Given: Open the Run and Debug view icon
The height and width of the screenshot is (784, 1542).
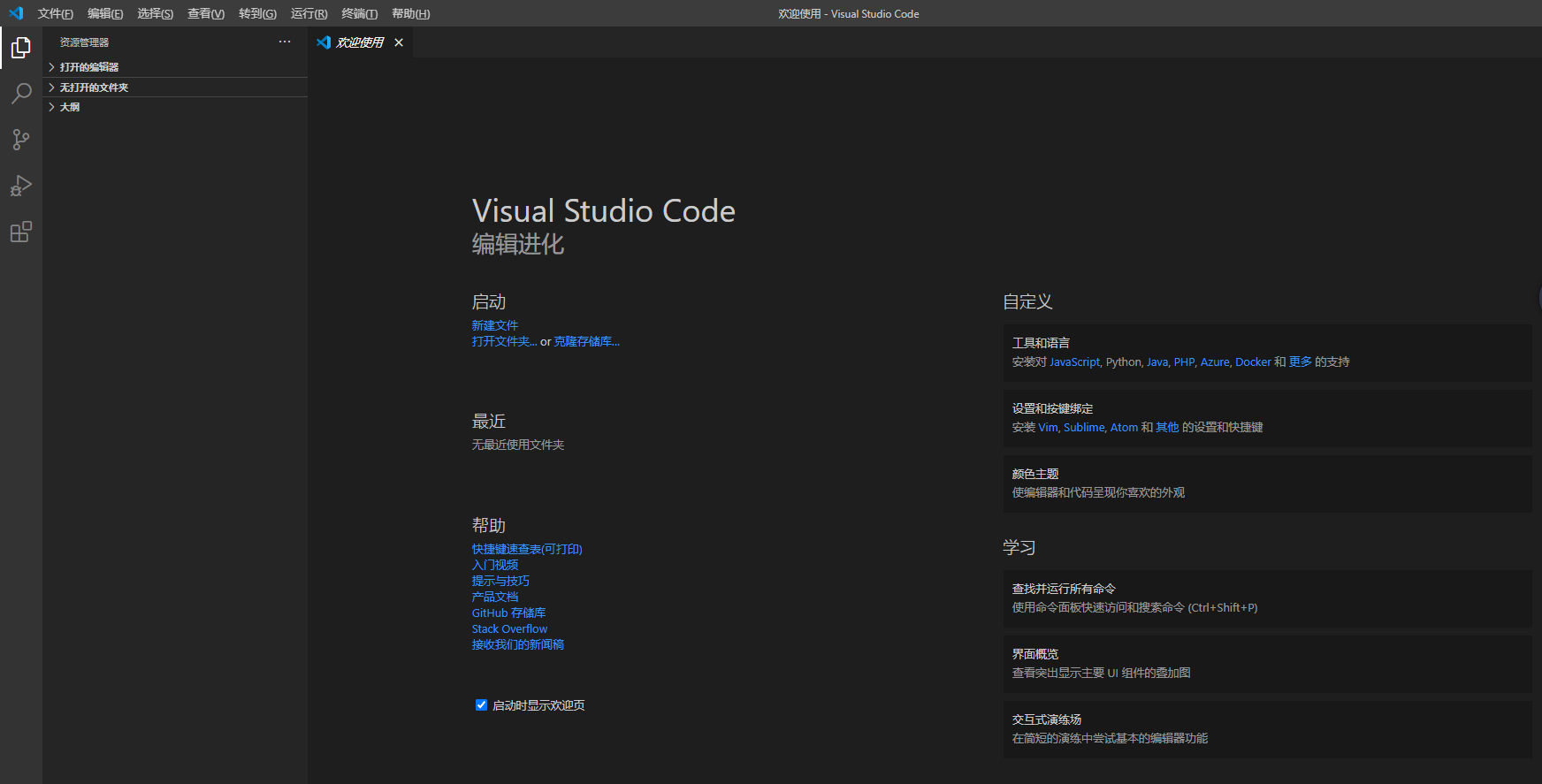Looking at the screenshot, I should (x=21, y=186).
